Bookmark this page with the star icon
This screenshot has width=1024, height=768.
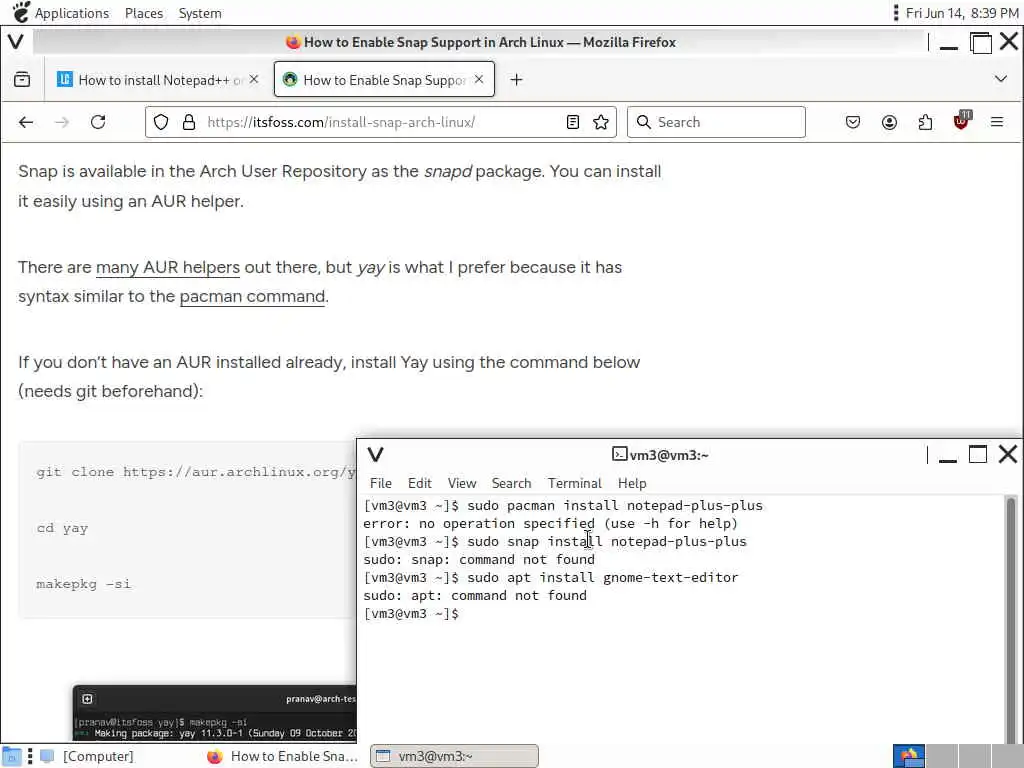[x=601, y=122]
